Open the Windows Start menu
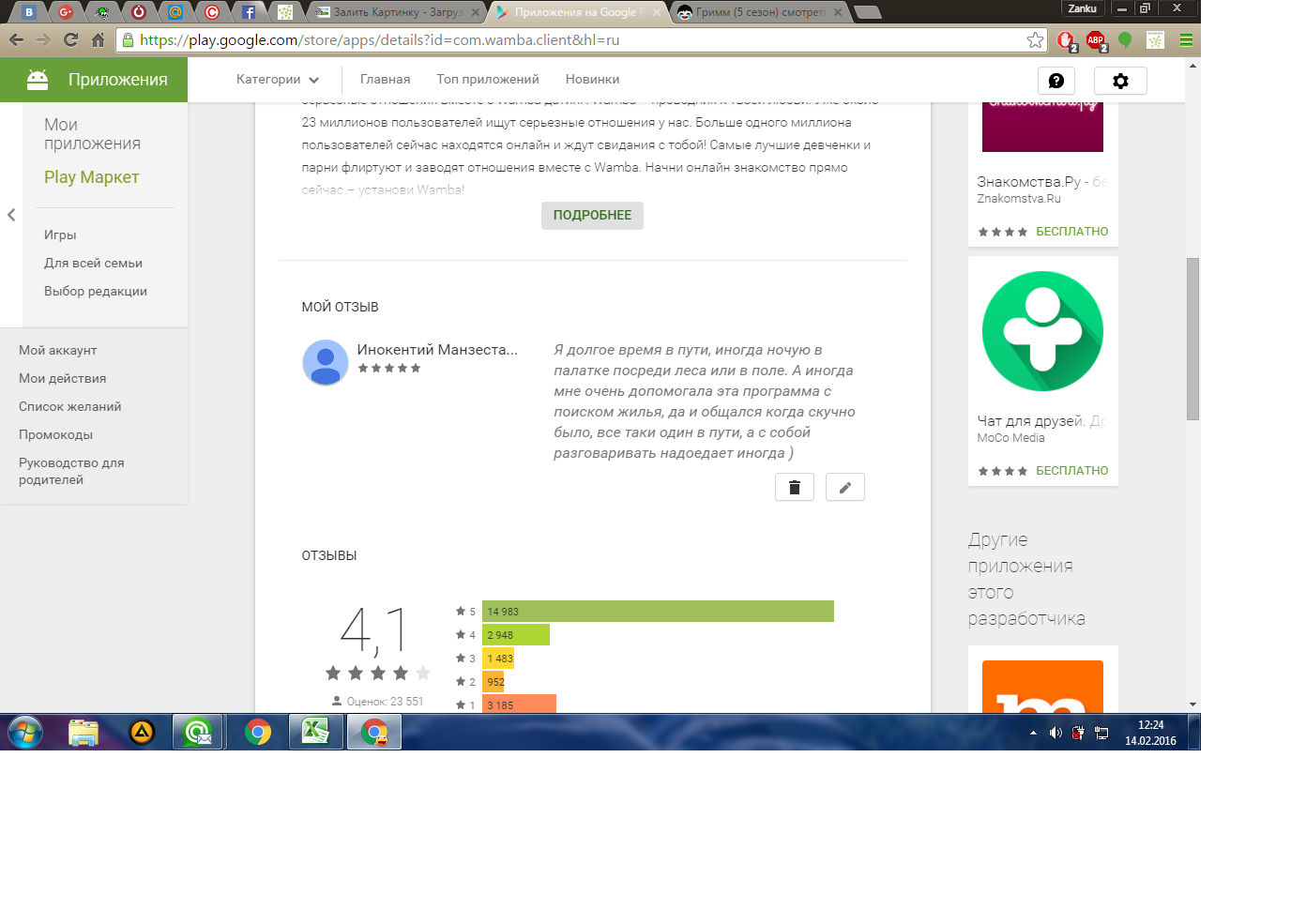 25,732
